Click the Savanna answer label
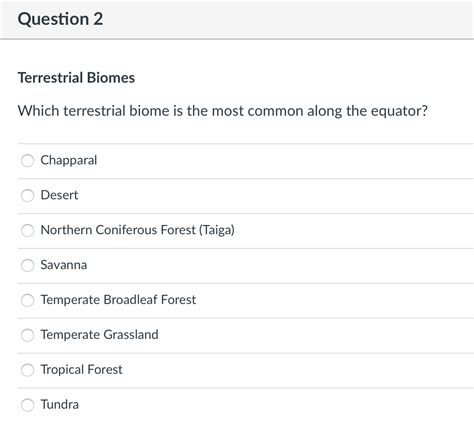474x428 pixels. pos(64,265)
